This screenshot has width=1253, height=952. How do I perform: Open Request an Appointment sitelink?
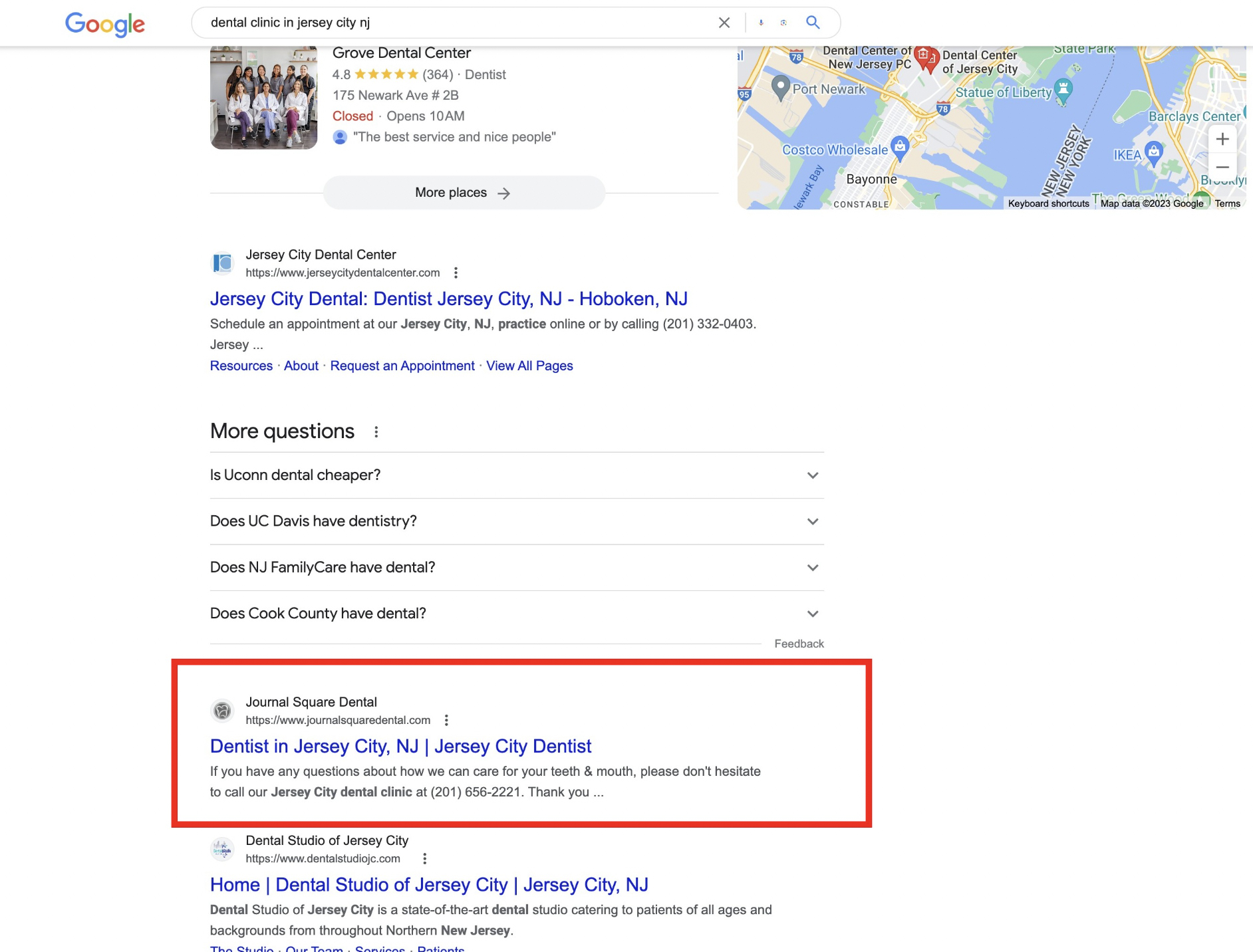pyautogui.click(x=402, y=366)
